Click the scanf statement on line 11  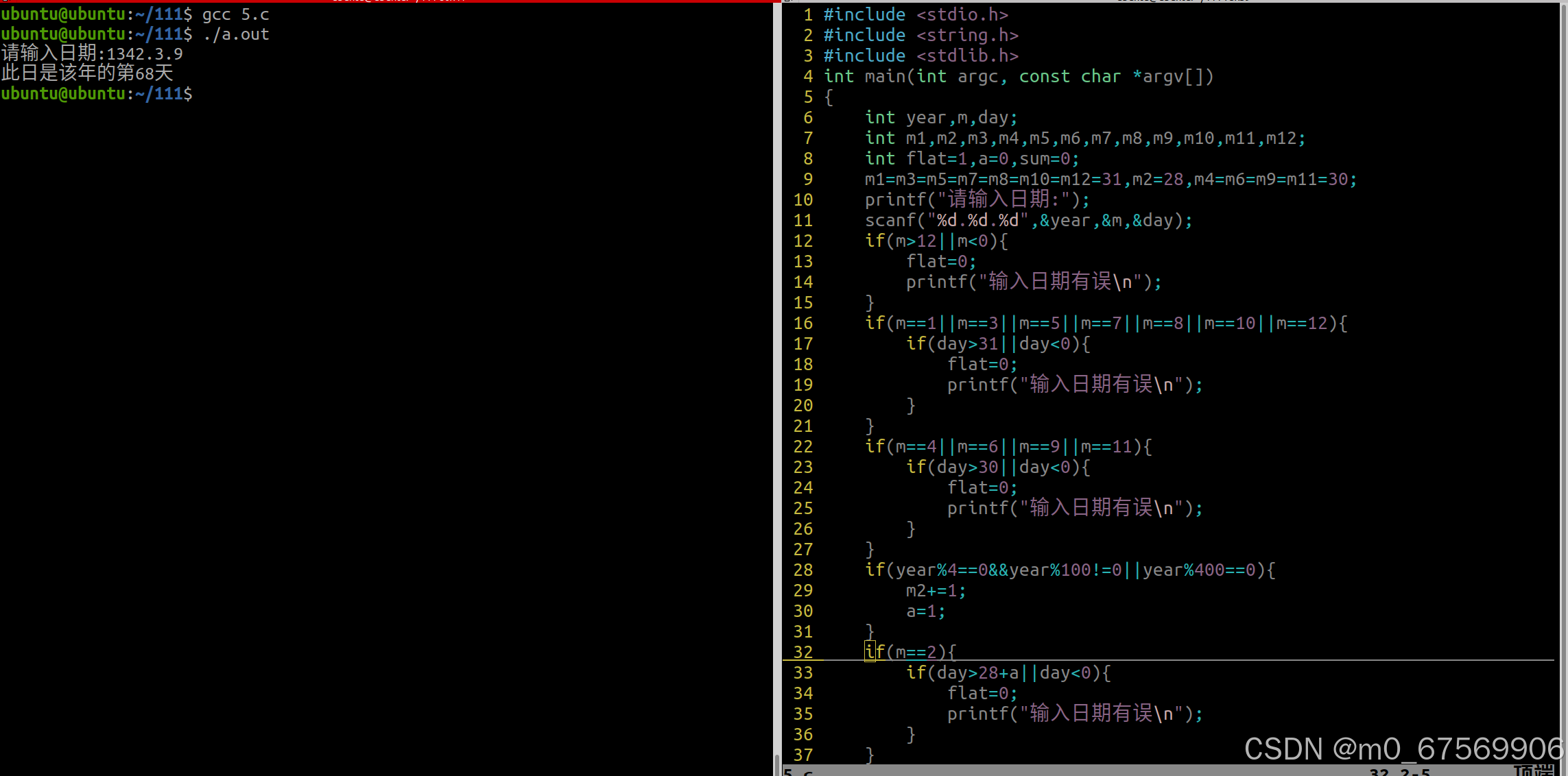coord(1028,221)
